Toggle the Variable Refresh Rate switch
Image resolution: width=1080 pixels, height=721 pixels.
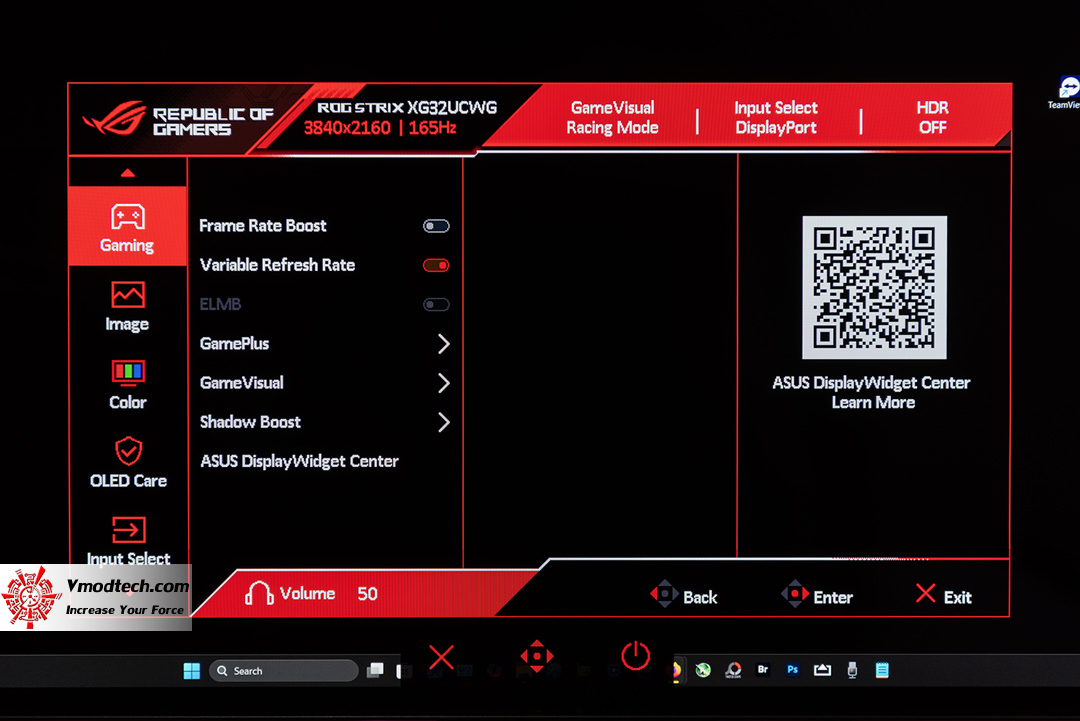tap(436, 265)
